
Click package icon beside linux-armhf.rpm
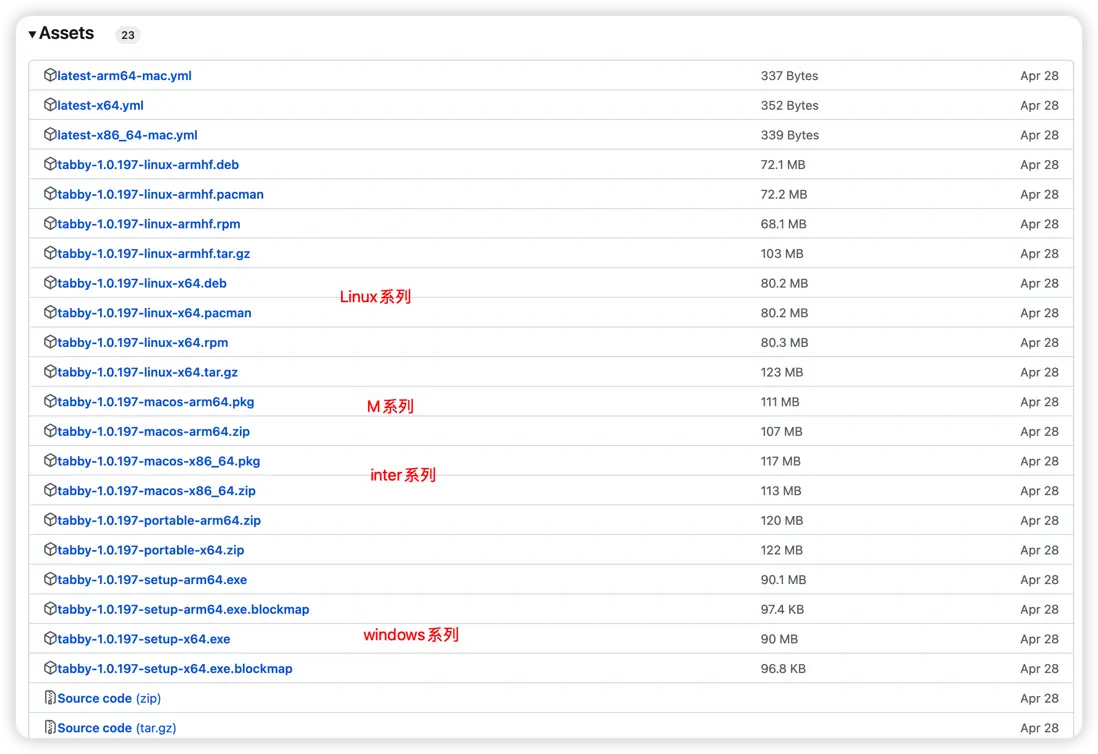[x=50, y=223]
